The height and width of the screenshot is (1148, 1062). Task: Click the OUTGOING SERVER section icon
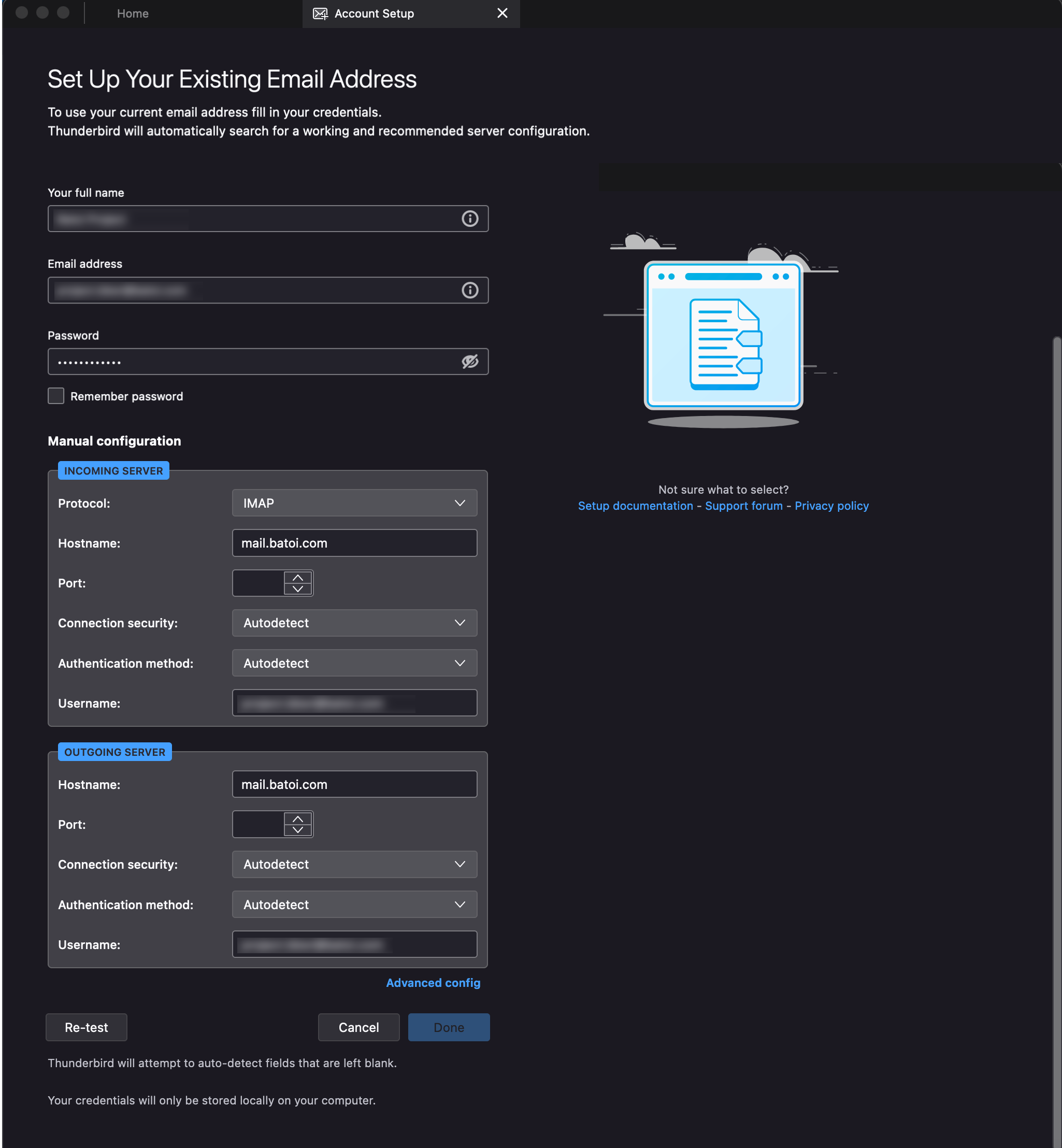click(x=114, y=752)
